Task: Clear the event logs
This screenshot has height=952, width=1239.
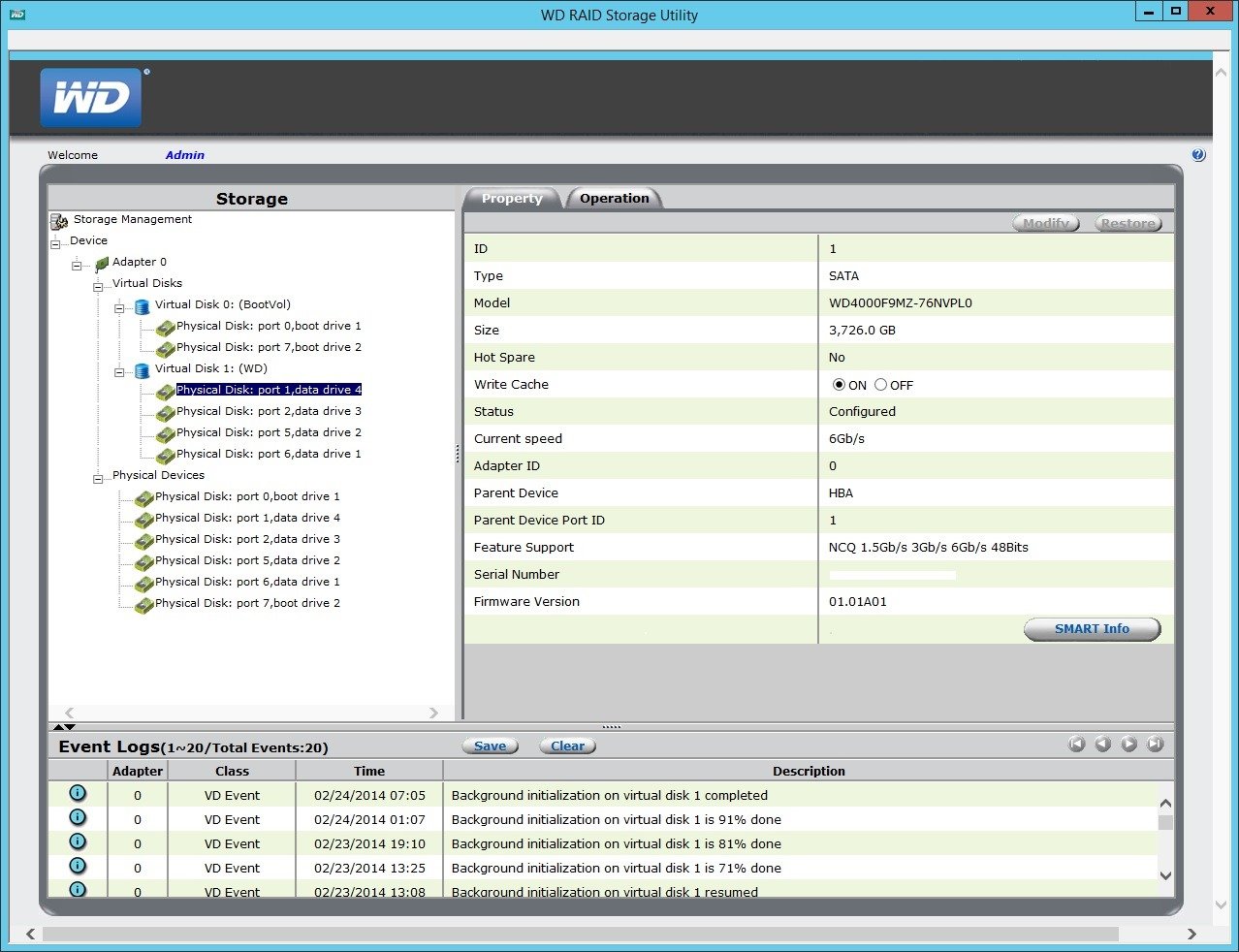Action: coord(567,746)
